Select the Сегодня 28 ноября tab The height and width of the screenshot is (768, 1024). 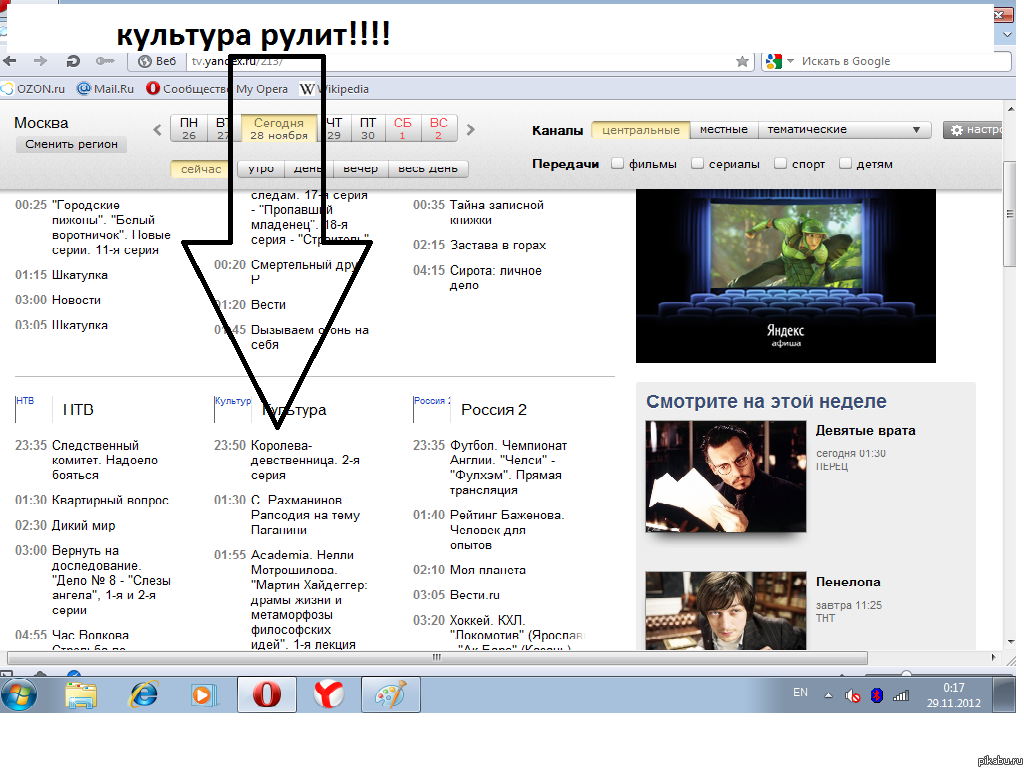coord(279,129)
